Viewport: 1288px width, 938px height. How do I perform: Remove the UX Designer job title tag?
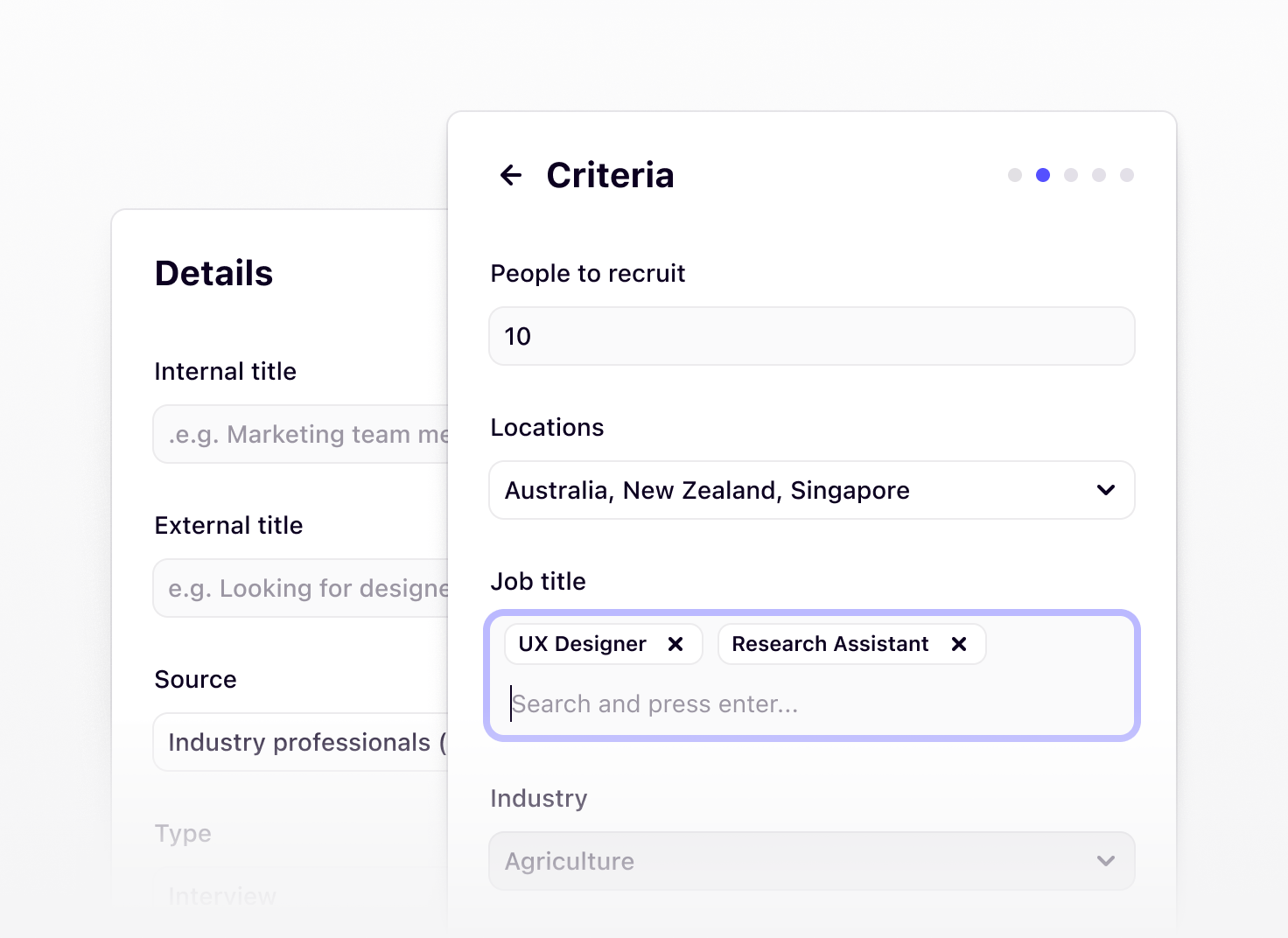[x=675, y=644]
